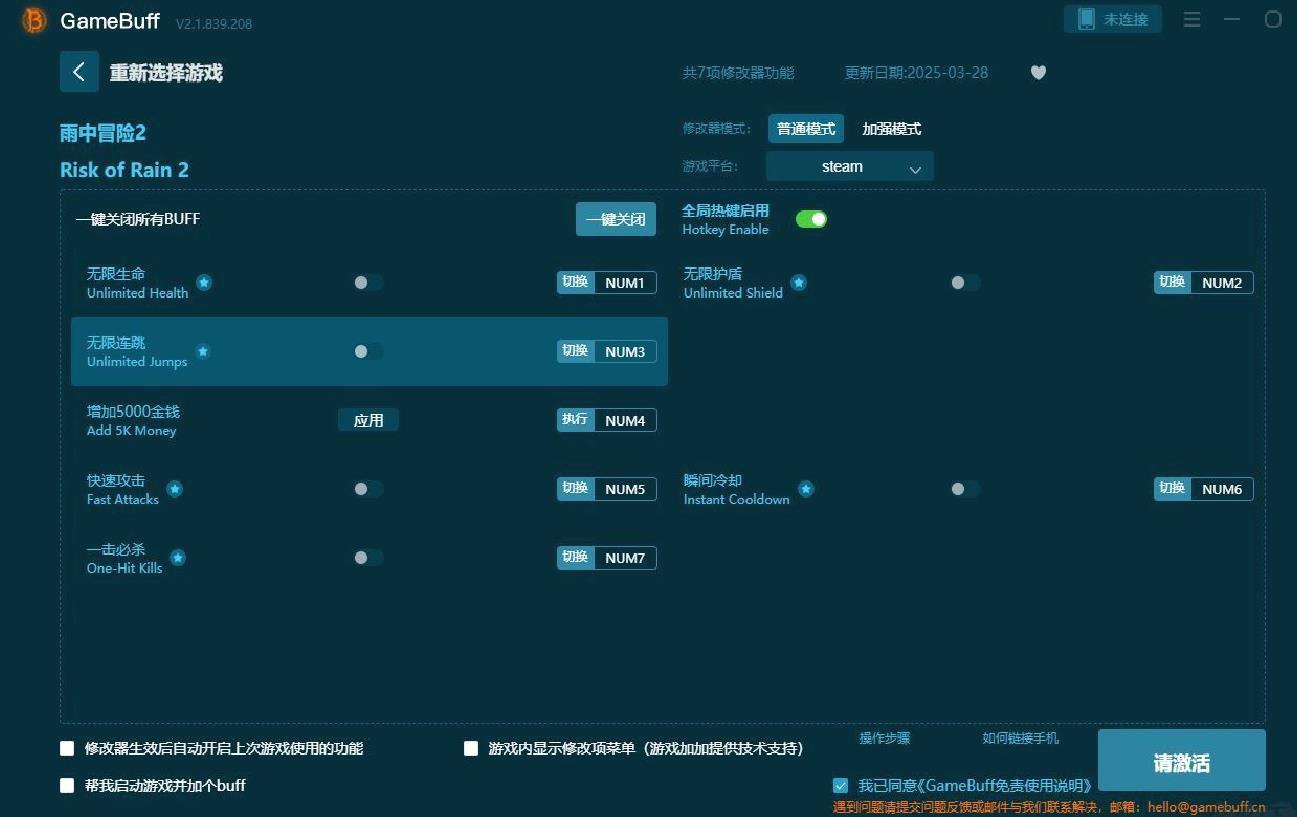1297x817 pixels.
Task: Toggle the Instant Cooldown switch
Action: (965, 489)
